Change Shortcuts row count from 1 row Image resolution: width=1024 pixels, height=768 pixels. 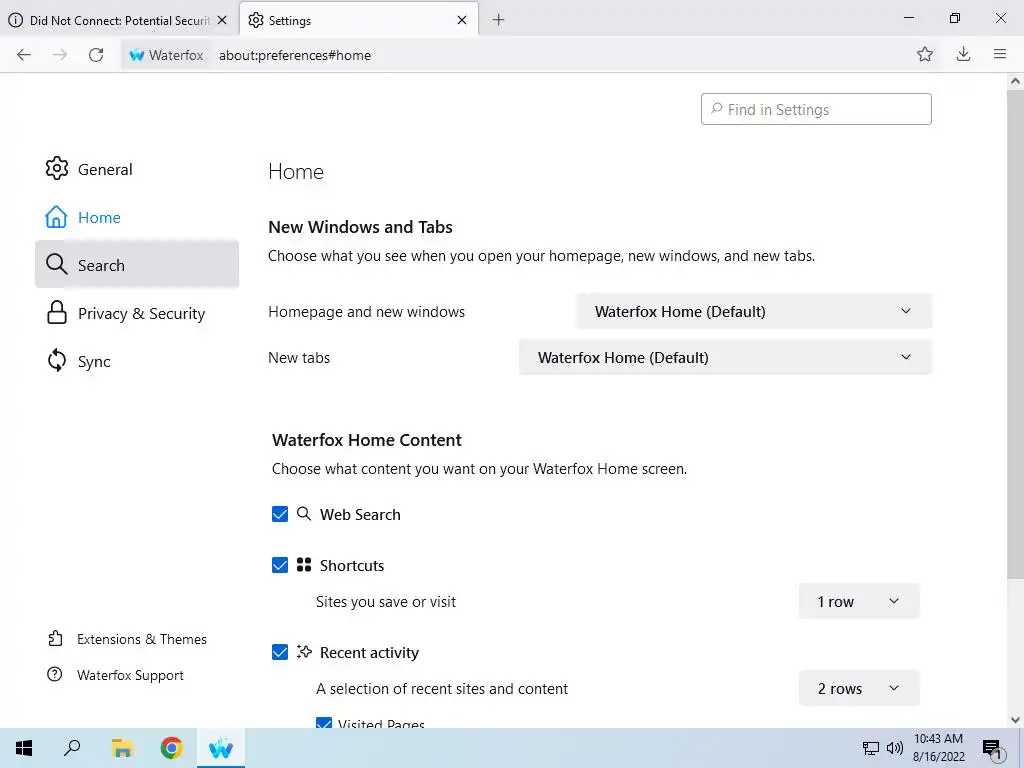859,601
